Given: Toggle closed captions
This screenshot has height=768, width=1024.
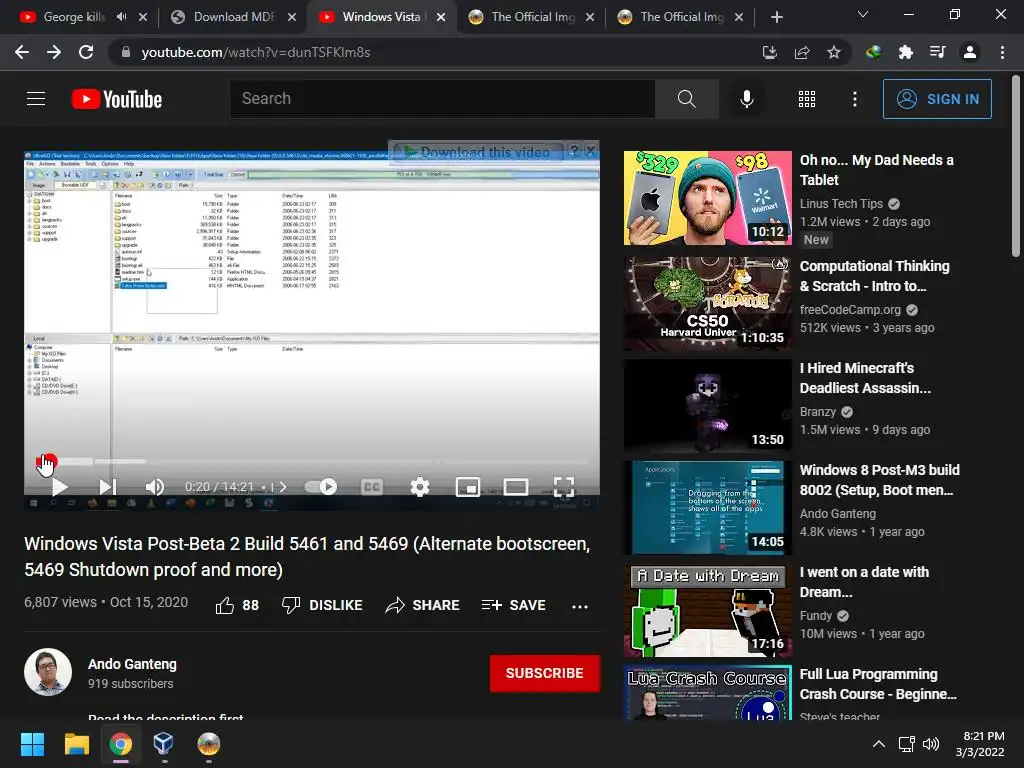Looking at the screenshot, I should point(372,487).
